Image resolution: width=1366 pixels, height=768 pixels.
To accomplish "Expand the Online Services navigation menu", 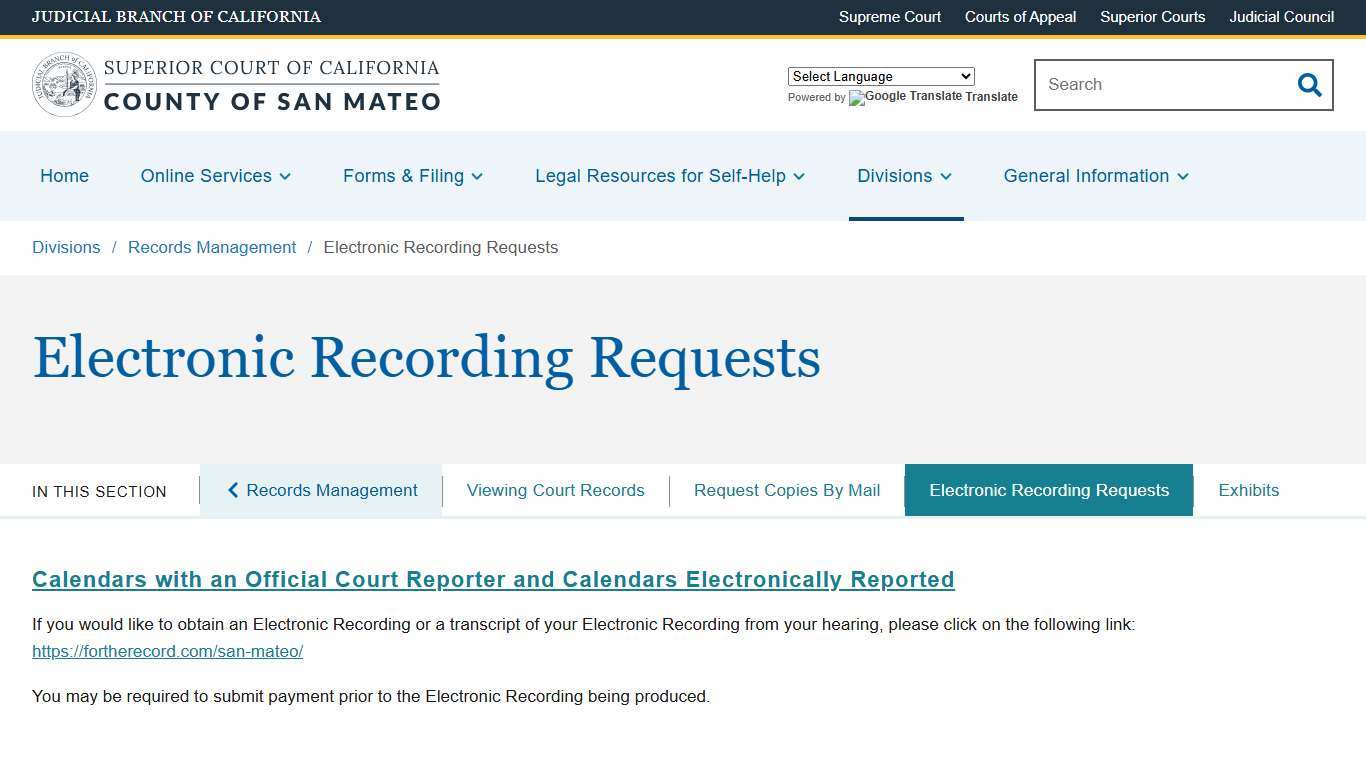I will (206, 176).
